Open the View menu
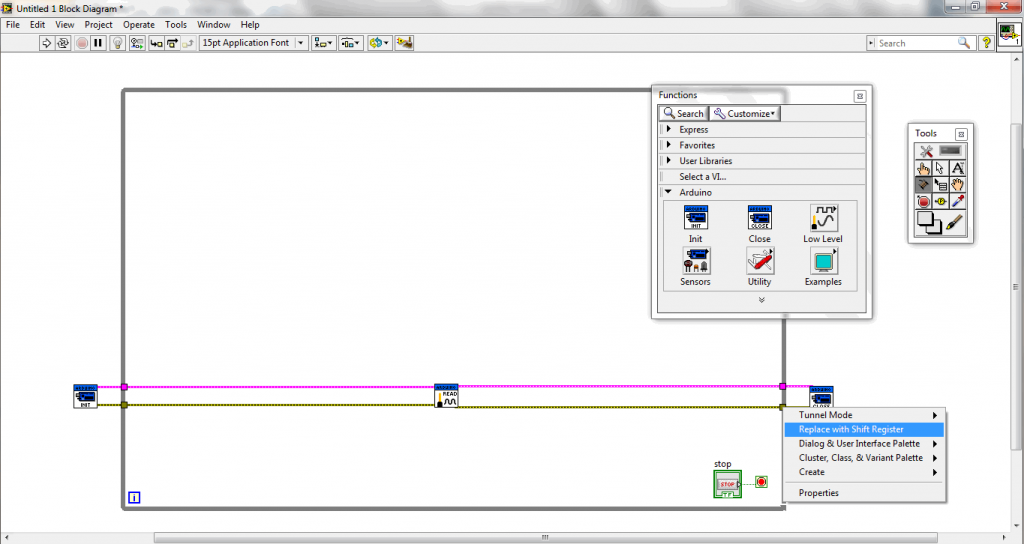 pos(65,25)
